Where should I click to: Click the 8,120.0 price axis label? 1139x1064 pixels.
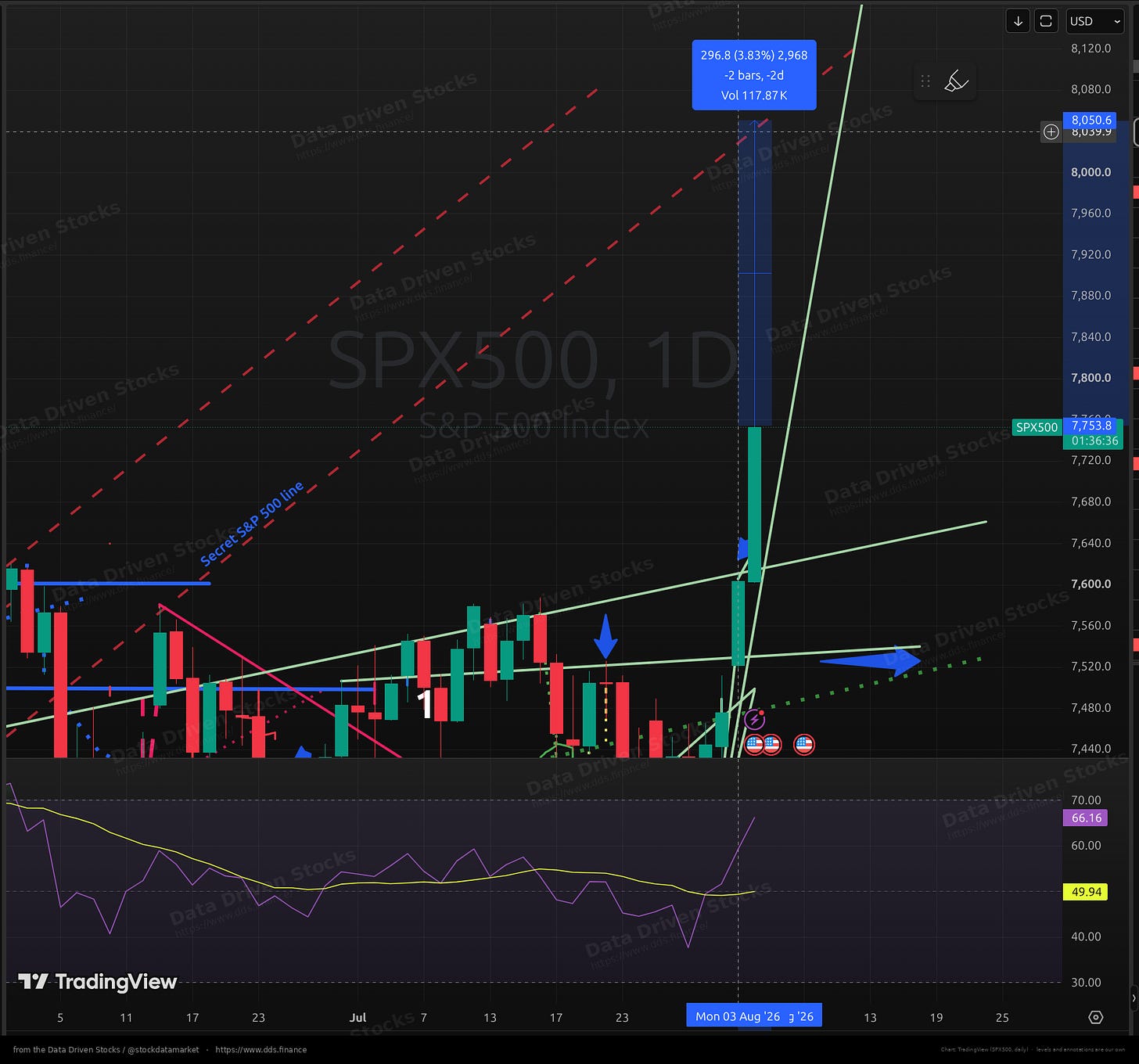pos(1090,48)
